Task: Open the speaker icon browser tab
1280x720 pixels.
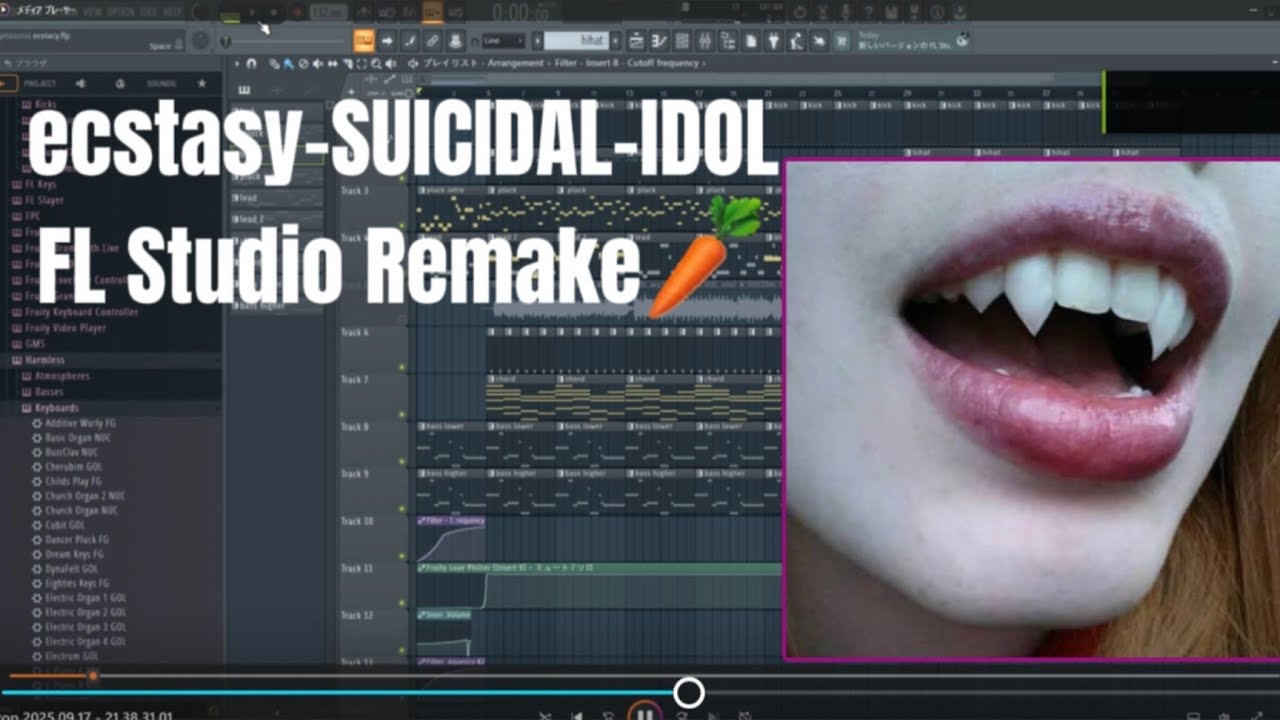Action: [x=81, y=84]
